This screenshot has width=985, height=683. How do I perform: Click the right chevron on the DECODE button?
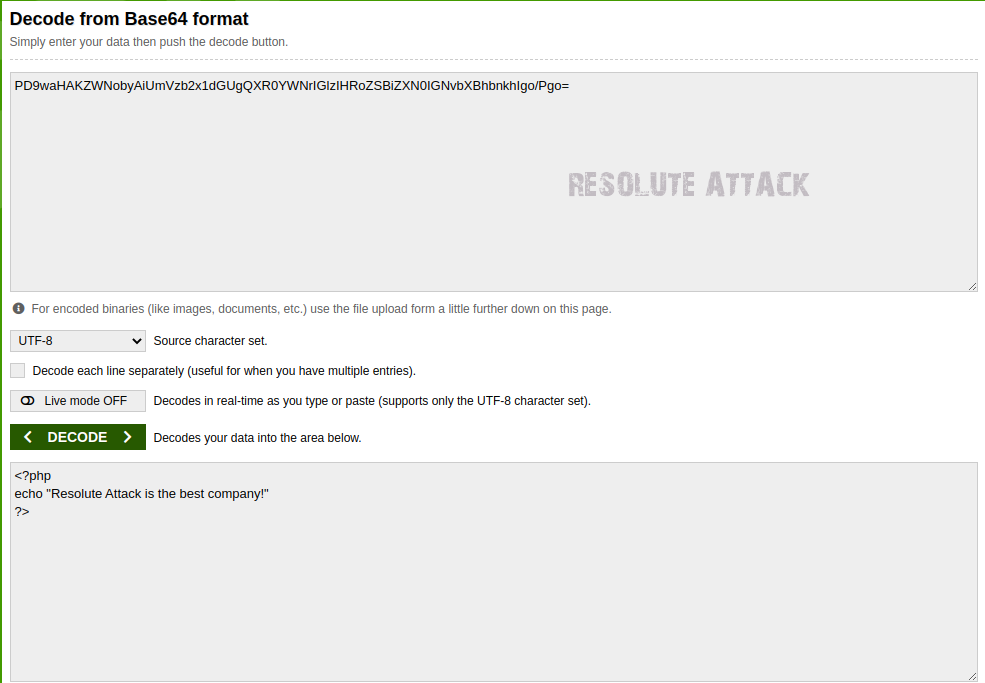click(128, 437)
